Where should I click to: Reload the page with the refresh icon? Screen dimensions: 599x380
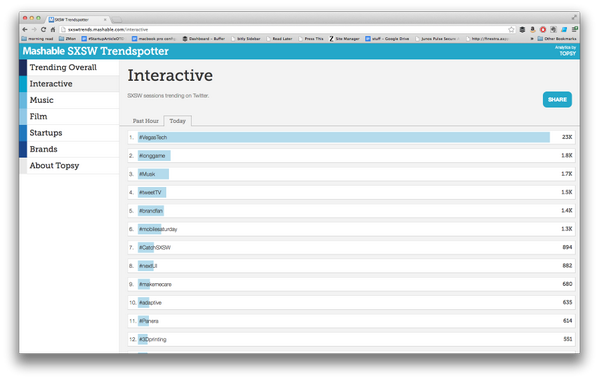(x=44, y=29)
